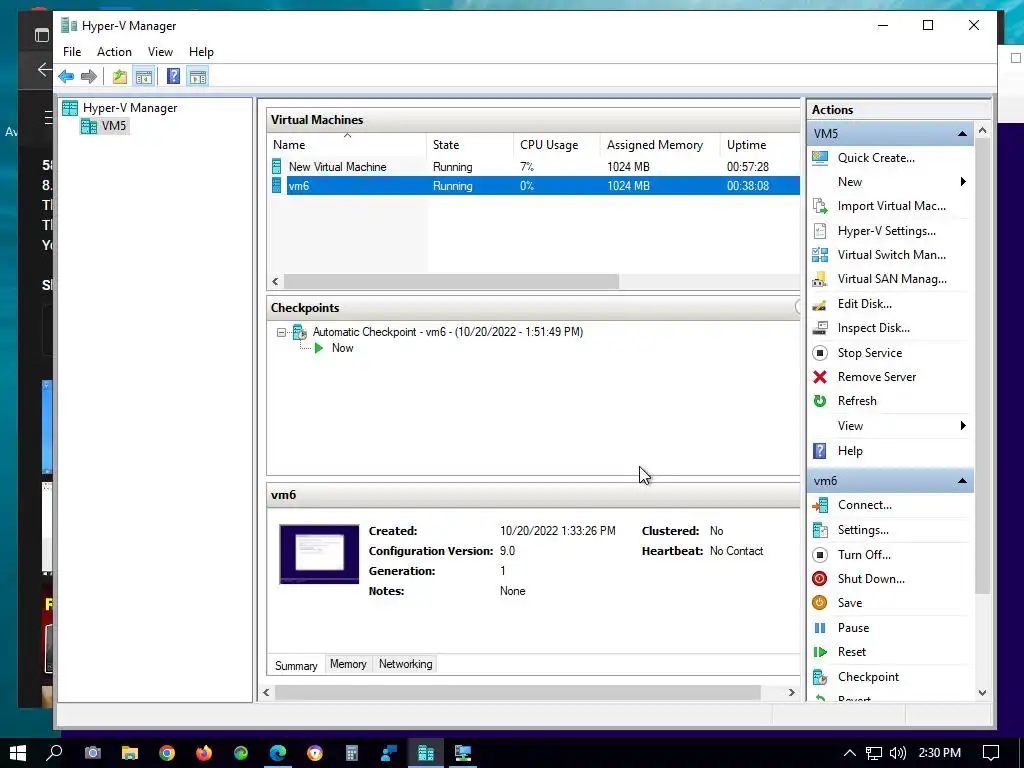Viewport: 1024px width, 768px height.
Task: Click the Inspect Disk icon
Action: coord(820,328)
